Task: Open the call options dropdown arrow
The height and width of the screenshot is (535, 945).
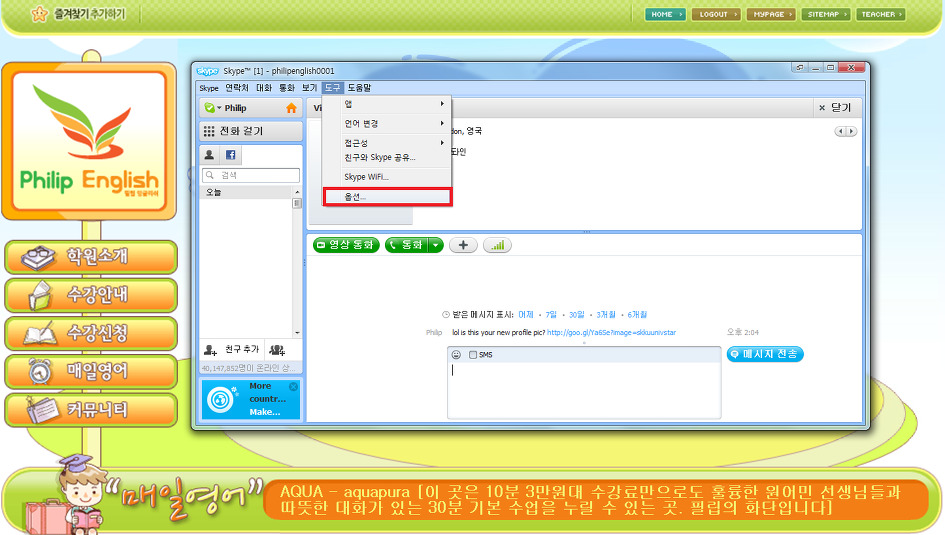Action: 436,245
